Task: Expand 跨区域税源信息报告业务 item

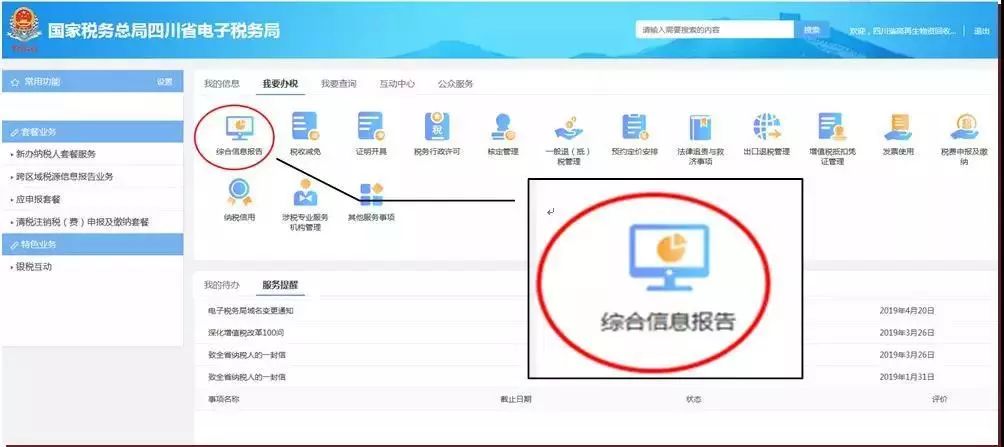Action: coord(63,176)
